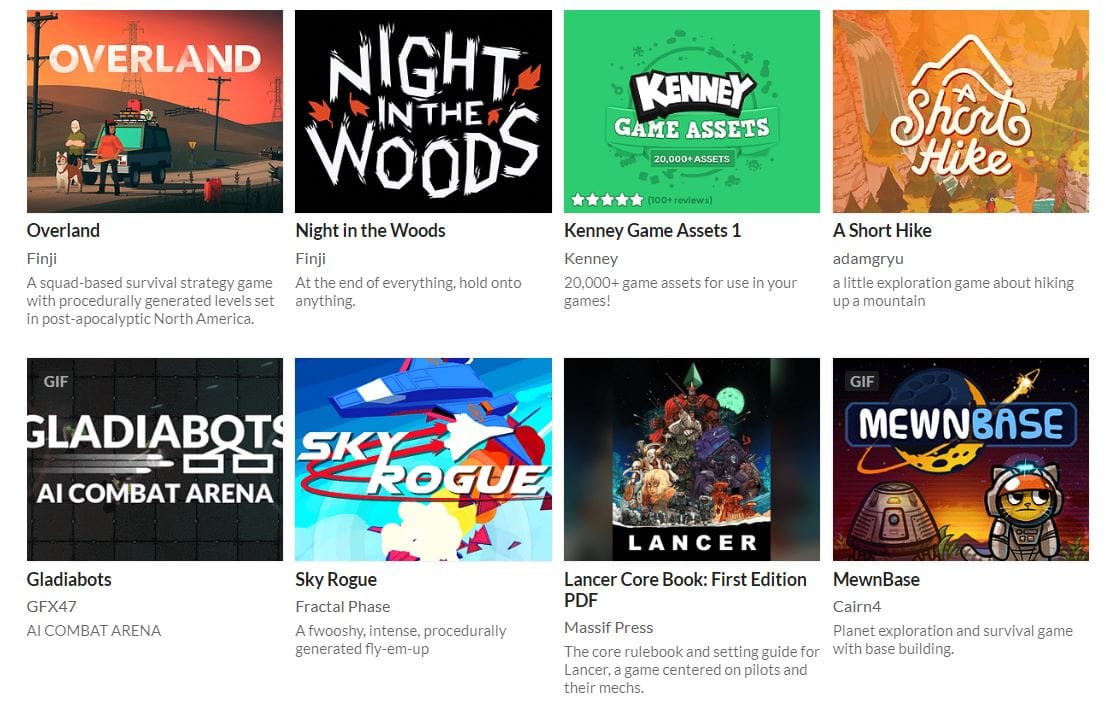Open the MewnBase cover image
This screenshot has height=717, width=1106.
(x=961, y=460)
